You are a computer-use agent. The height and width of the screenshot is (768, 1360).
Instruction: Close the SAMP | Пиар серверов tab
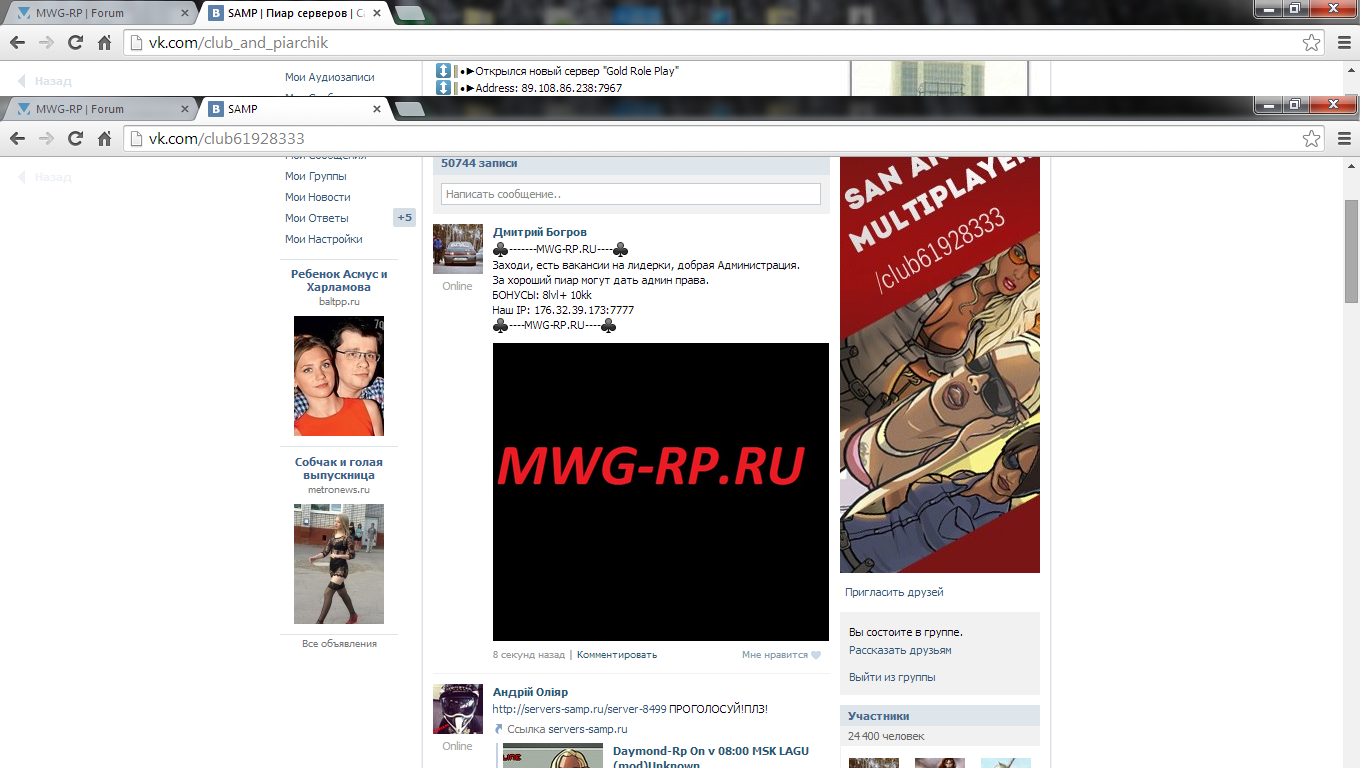click(x=377, y=13)
